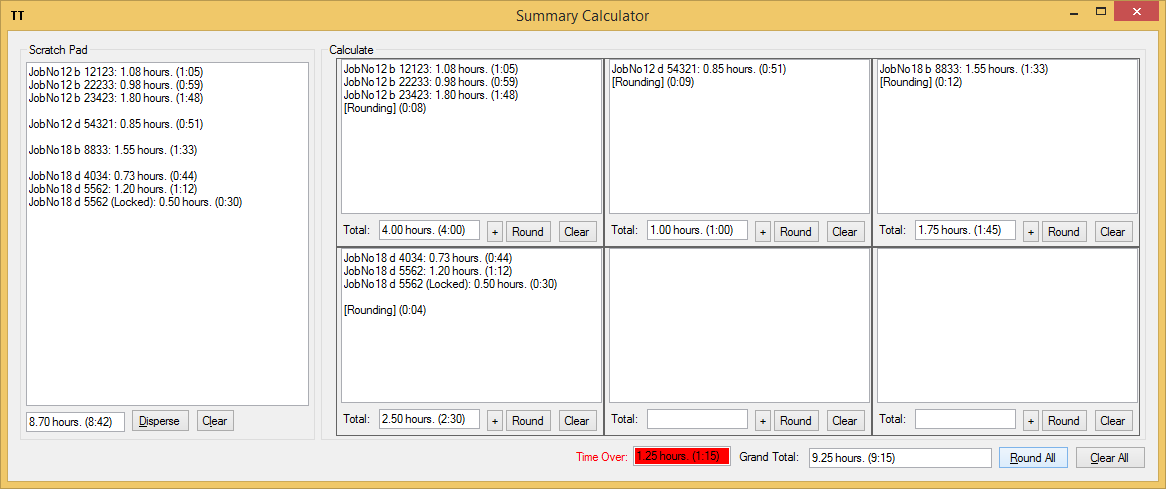Click inside the Scratch Pad text area
1166x489 pixels.
(x=167, y=300)
